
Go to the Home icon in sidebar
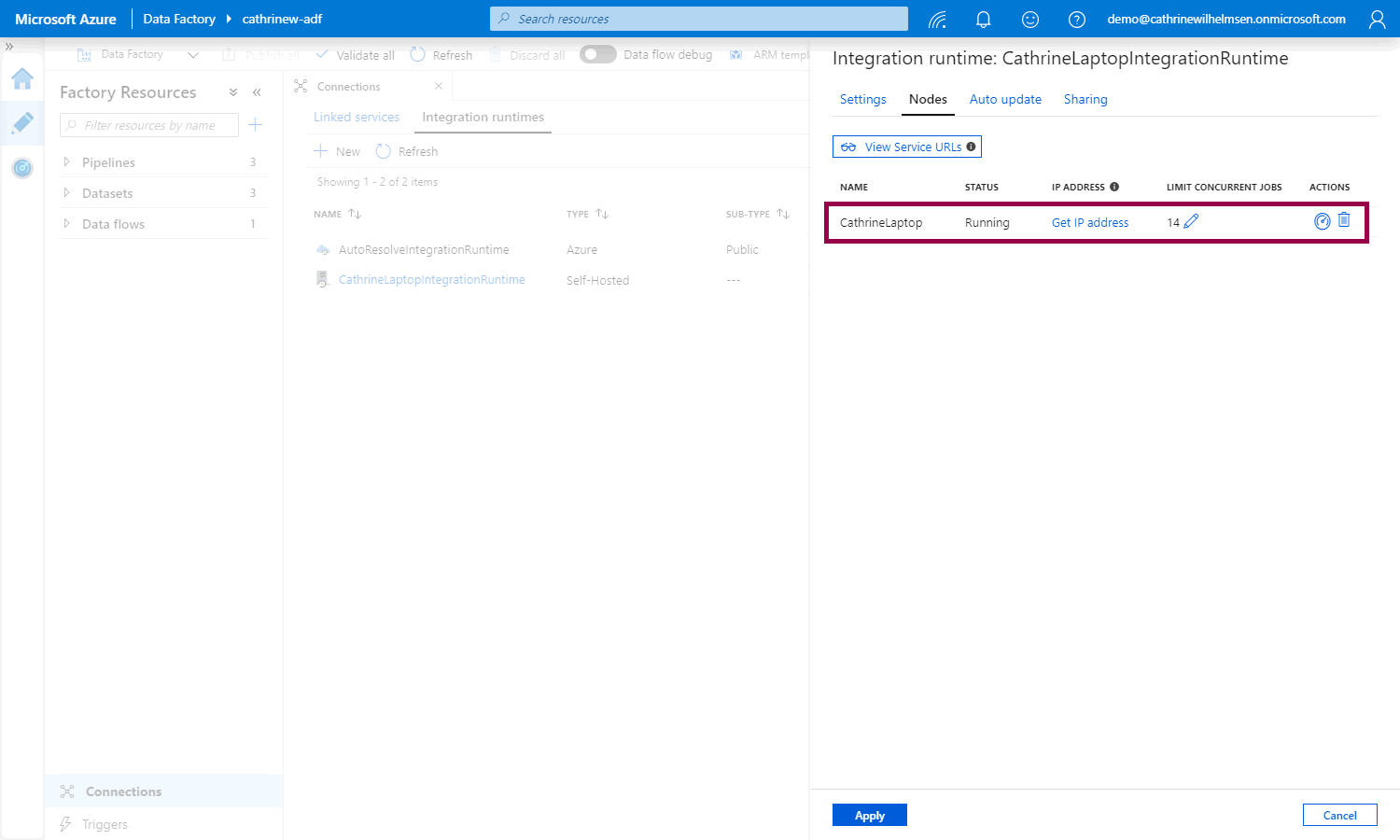pyautogui.click(x=22, y=78)
